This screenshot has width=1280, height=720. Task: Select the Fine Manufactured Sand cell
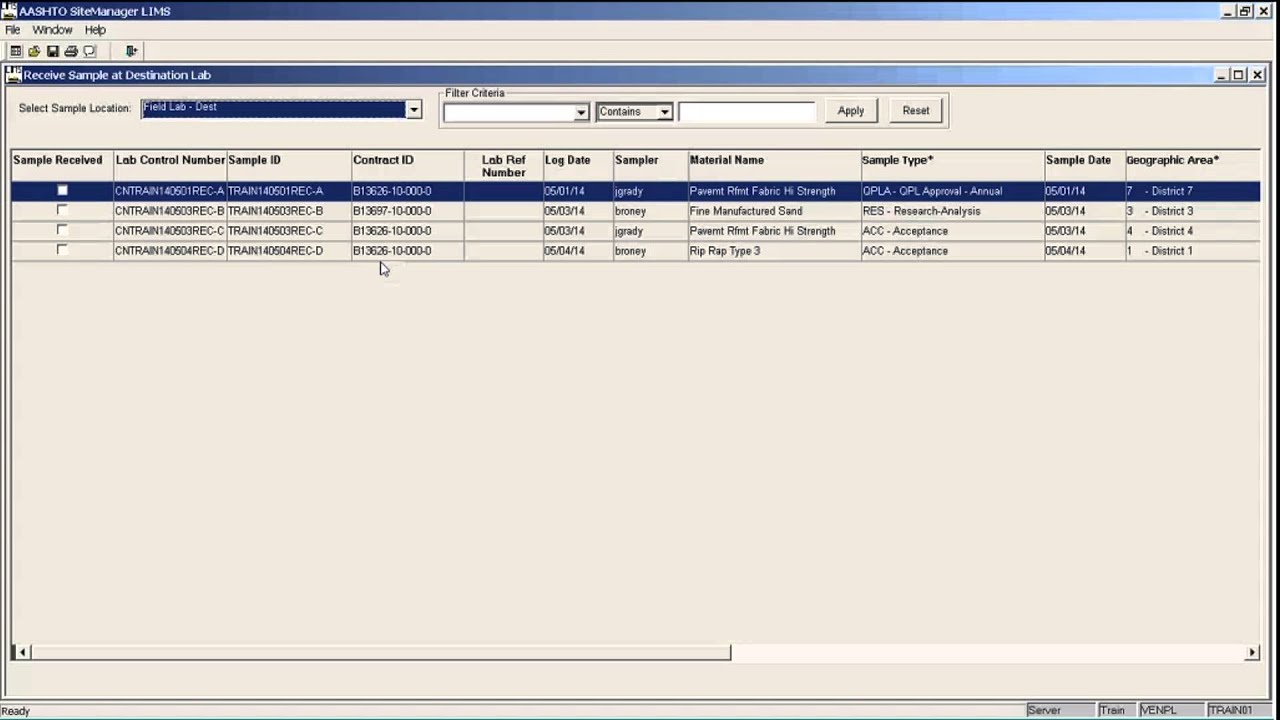(x=774, y=211)
